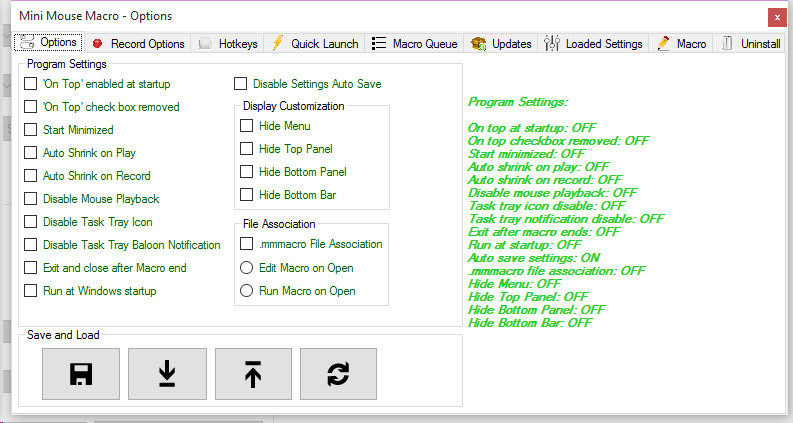Tick 'On Top' check box removed option
Screen dimensions: 793x423
[31, 107]
